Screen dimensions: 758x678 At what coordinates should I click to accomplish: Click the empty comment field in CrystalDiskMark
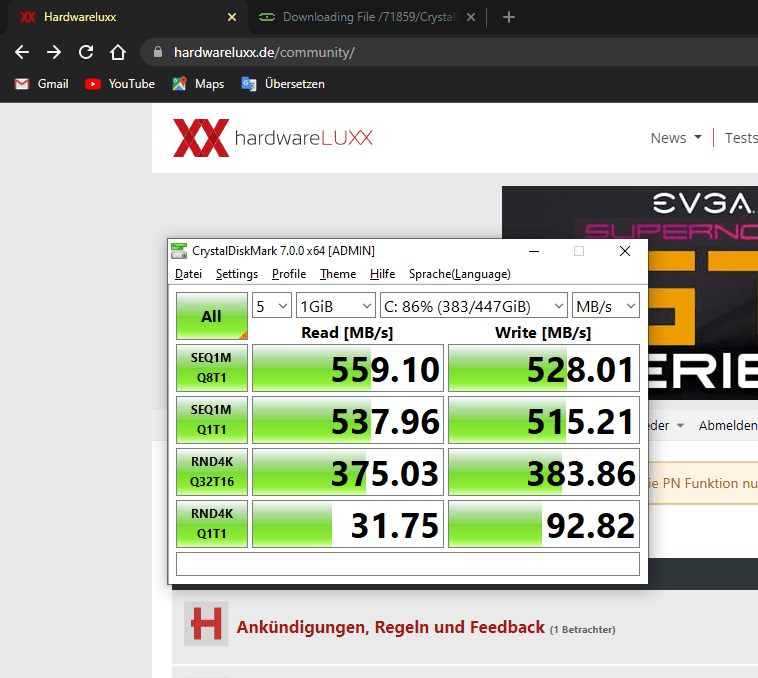pos(408,564)
